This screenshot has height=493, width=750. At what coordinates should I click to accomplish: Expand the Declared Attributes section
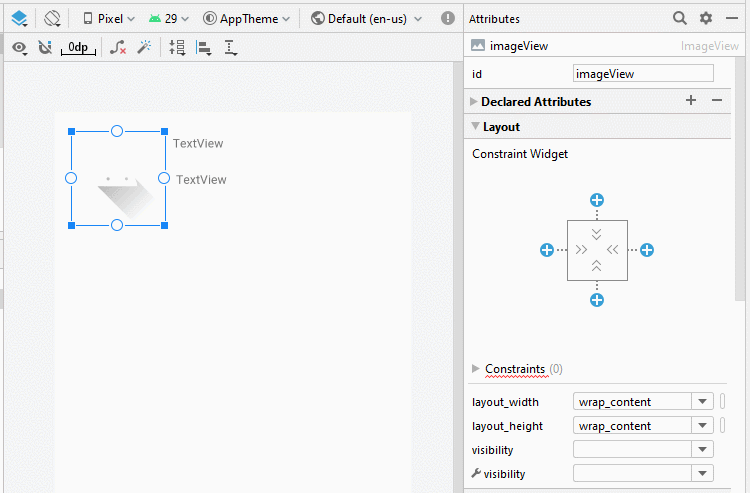pos(474,101)
